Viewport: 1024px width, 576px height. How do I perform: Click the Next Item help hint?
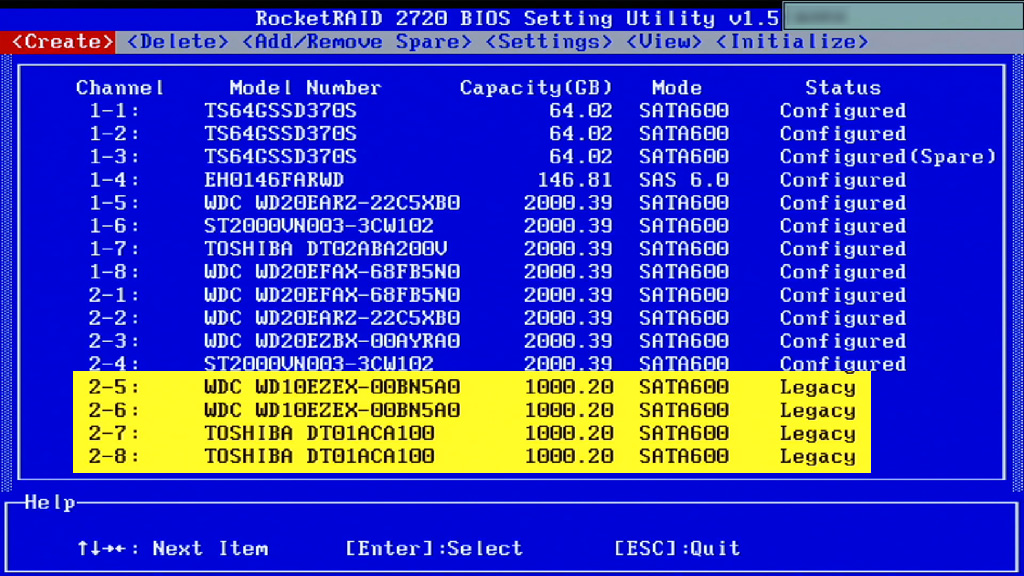tap(210, 548)
